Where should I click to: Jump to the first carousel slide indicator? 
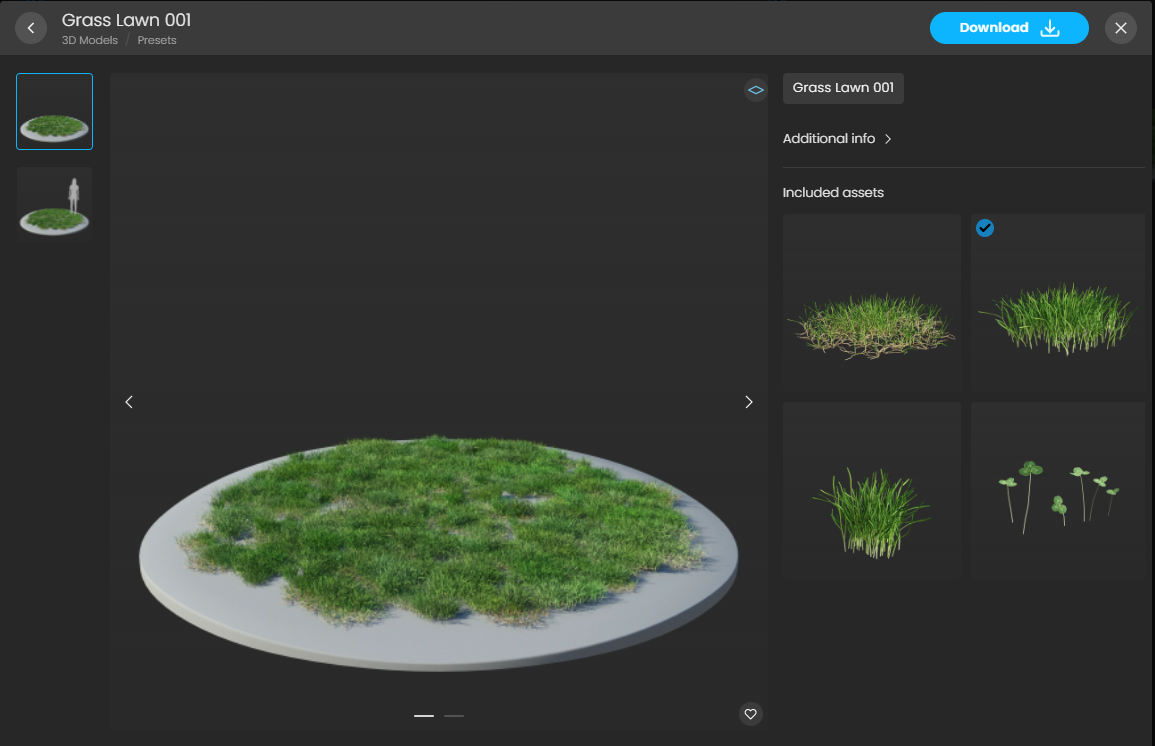pos(424,716)
